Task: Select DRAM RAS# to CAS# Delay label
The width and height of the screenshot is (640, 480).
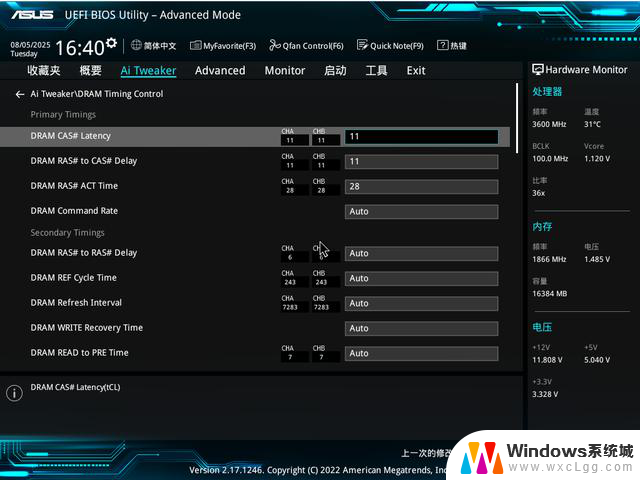Action: 84,161
